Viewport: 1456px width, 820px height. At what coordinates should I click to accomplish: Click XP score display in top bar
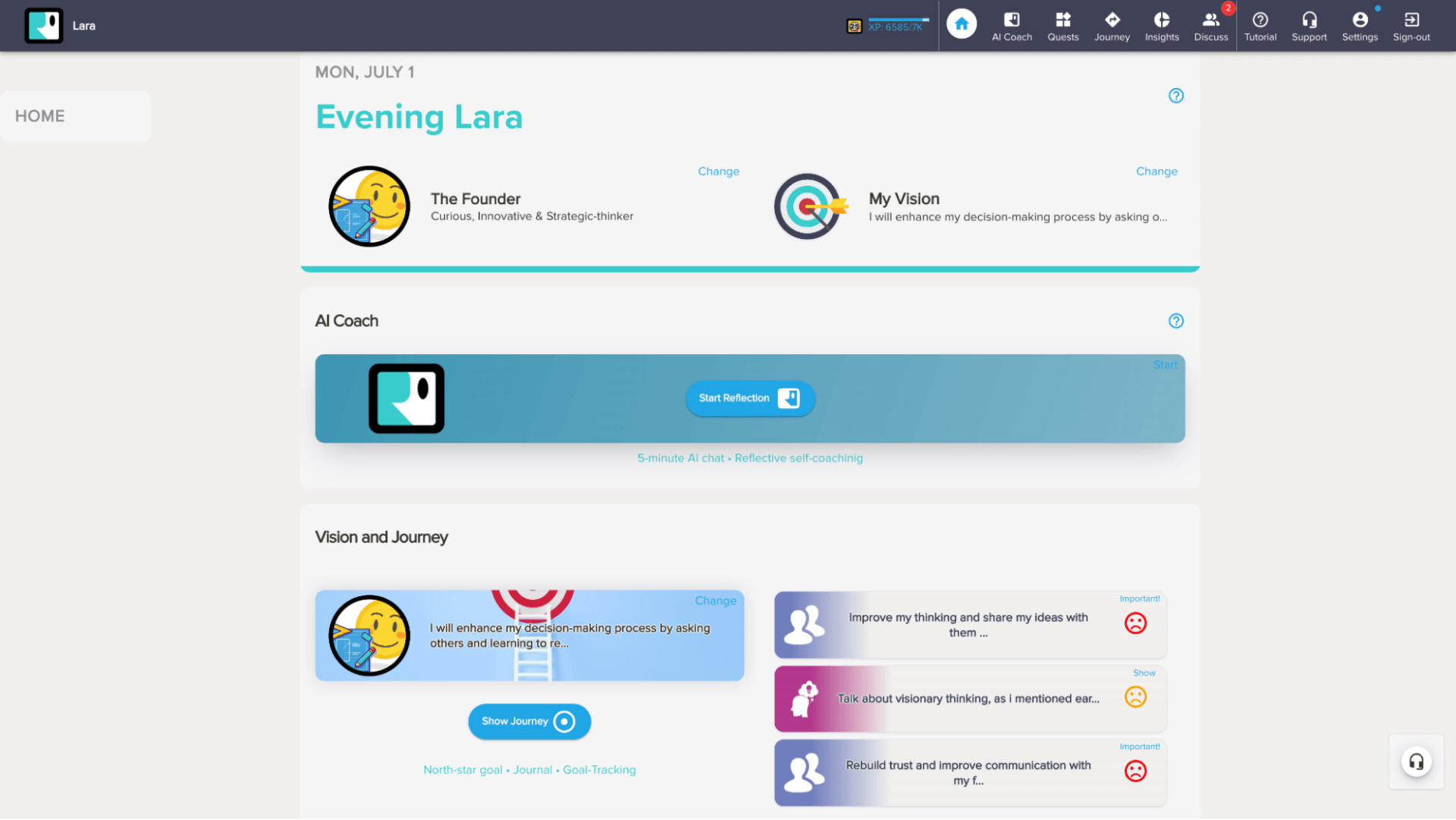[x=891, y=26]
